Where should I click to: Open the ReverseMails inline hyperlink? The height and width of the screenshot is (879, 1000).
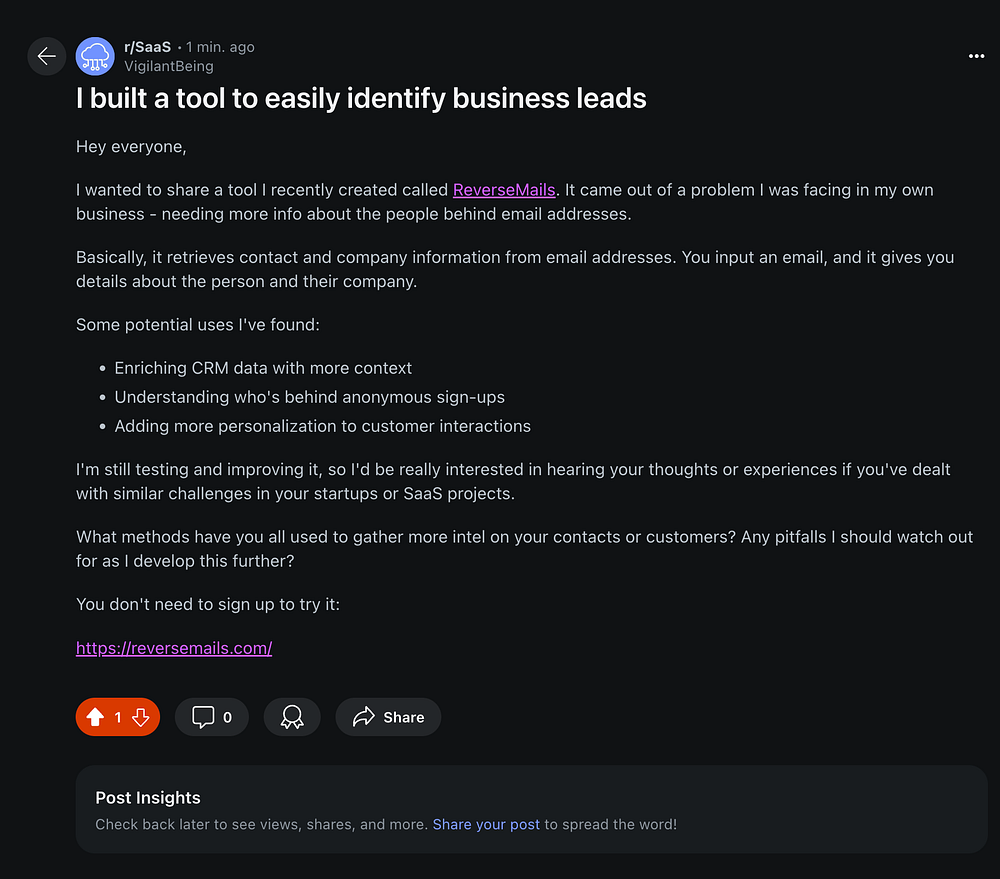[504, 190]
